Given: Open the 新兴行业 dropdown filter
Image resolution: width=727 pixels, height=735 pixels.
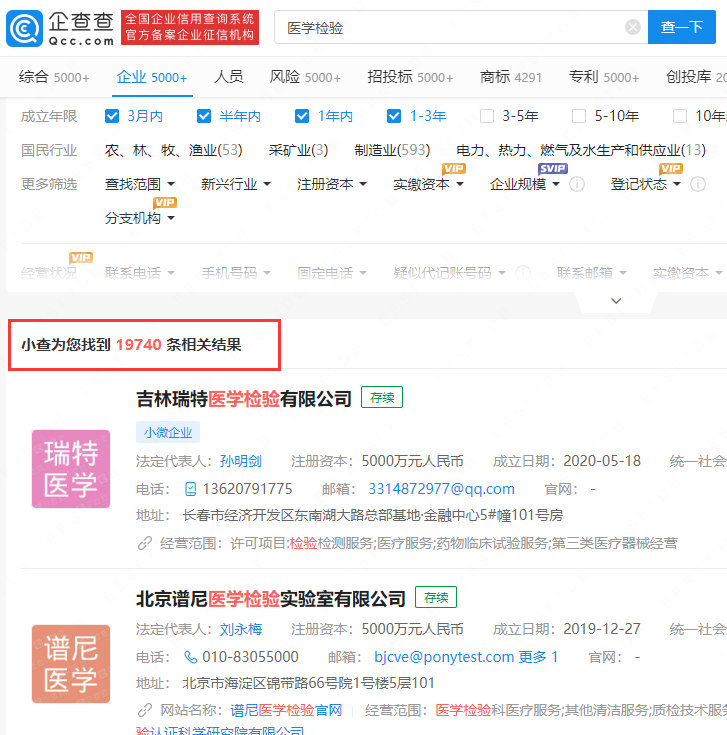Looking at the screenshot, I should point(236,184).
